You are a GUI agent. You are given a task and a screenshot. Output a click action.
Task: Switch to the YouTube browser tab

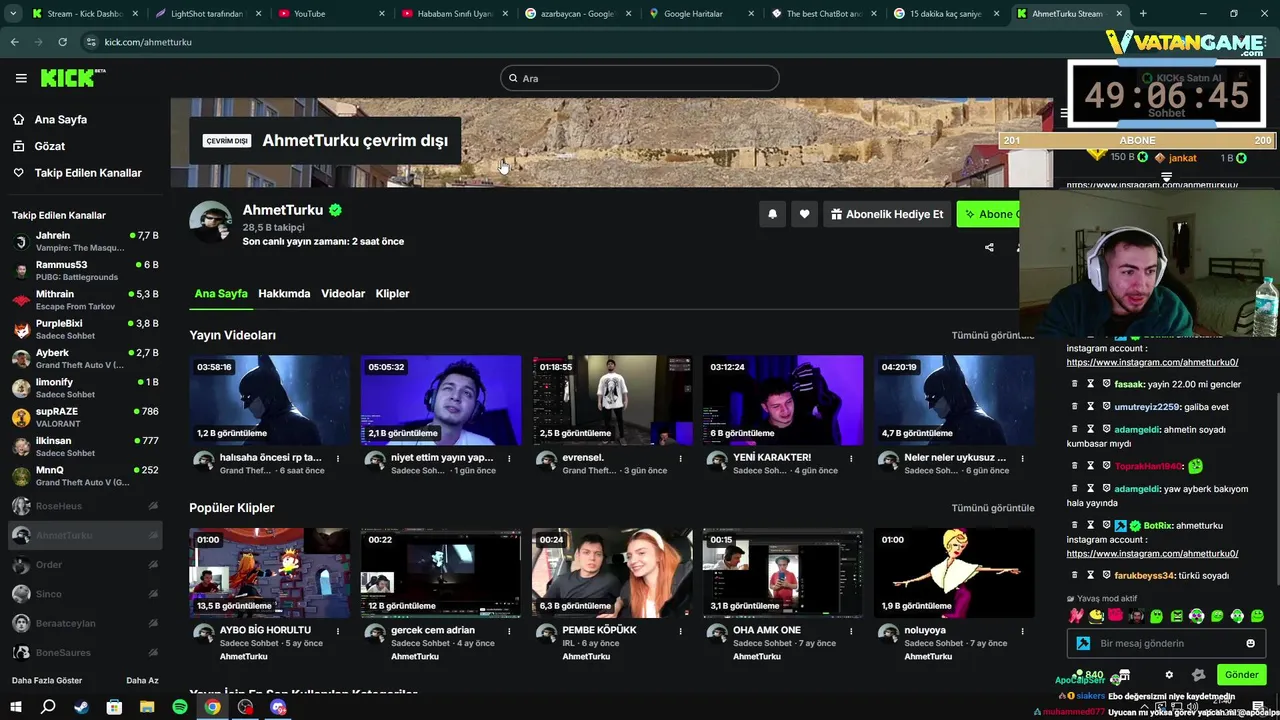point(330,14)
